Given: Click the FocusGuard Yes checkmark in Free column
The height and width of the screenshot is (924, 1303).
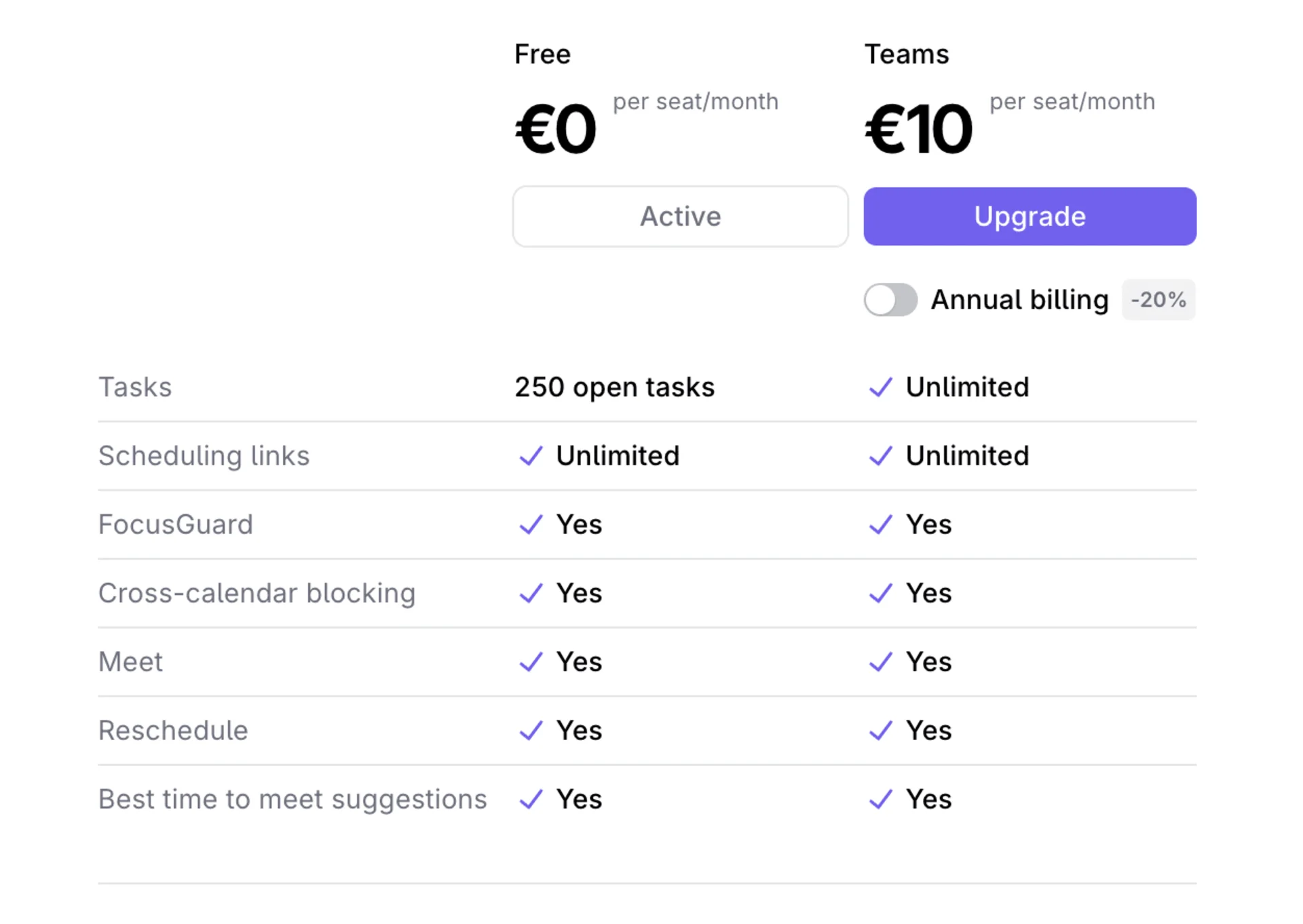Looking at the screenshot, I should click(531, 524).
